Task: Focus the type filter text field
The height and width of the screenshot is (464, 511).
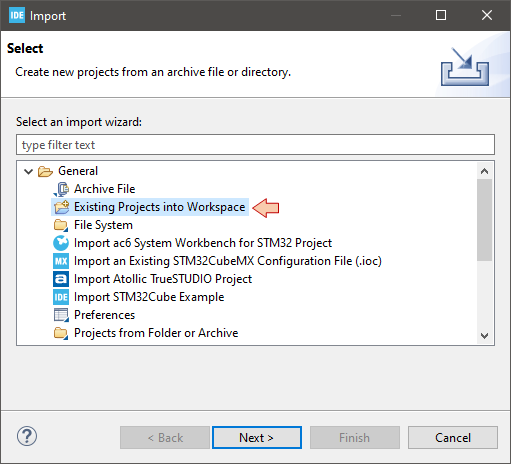Action: pyautogui.click(x=255, y=145)
